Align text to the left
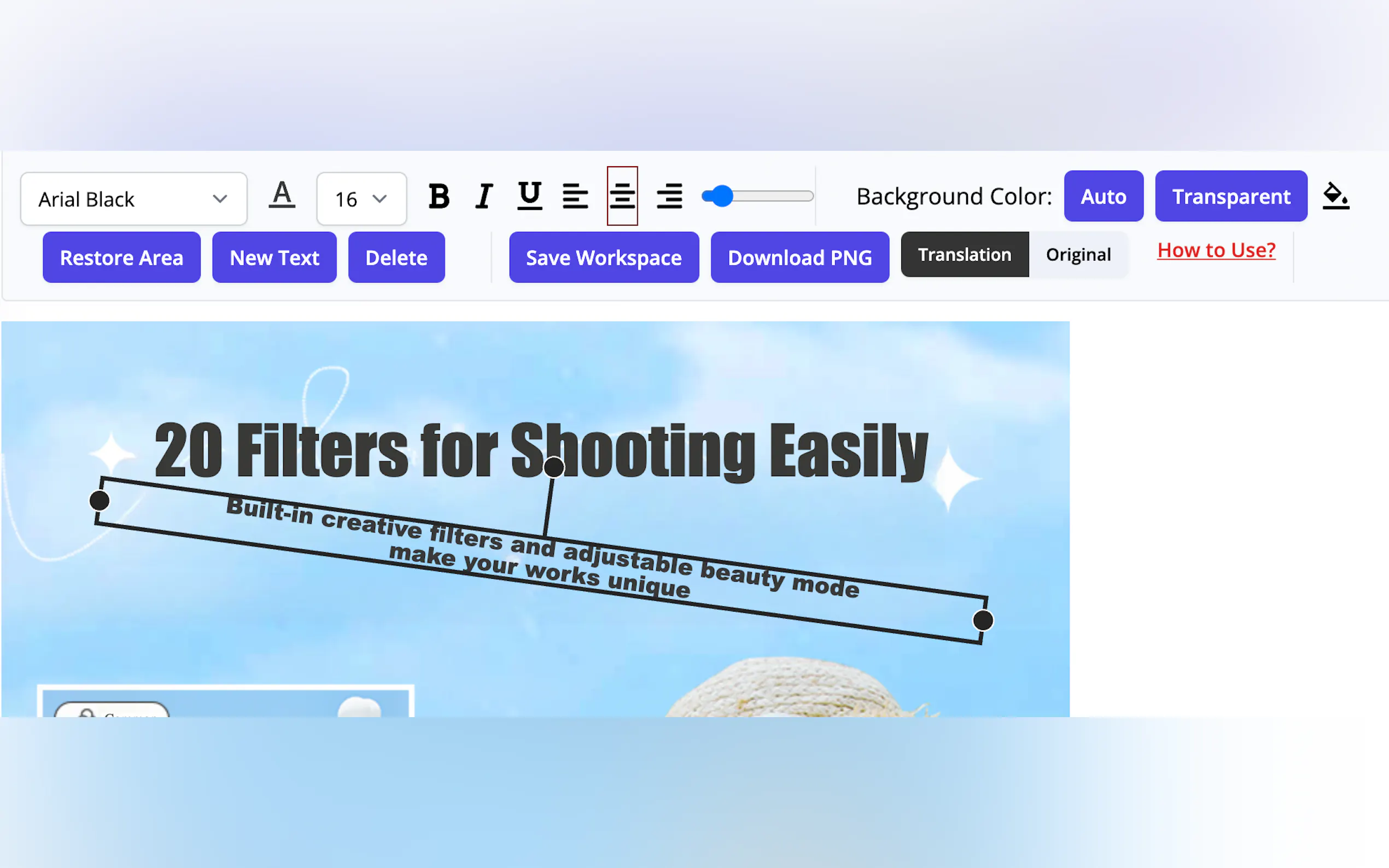1389x868 pixels. click(x=575, y=197)
